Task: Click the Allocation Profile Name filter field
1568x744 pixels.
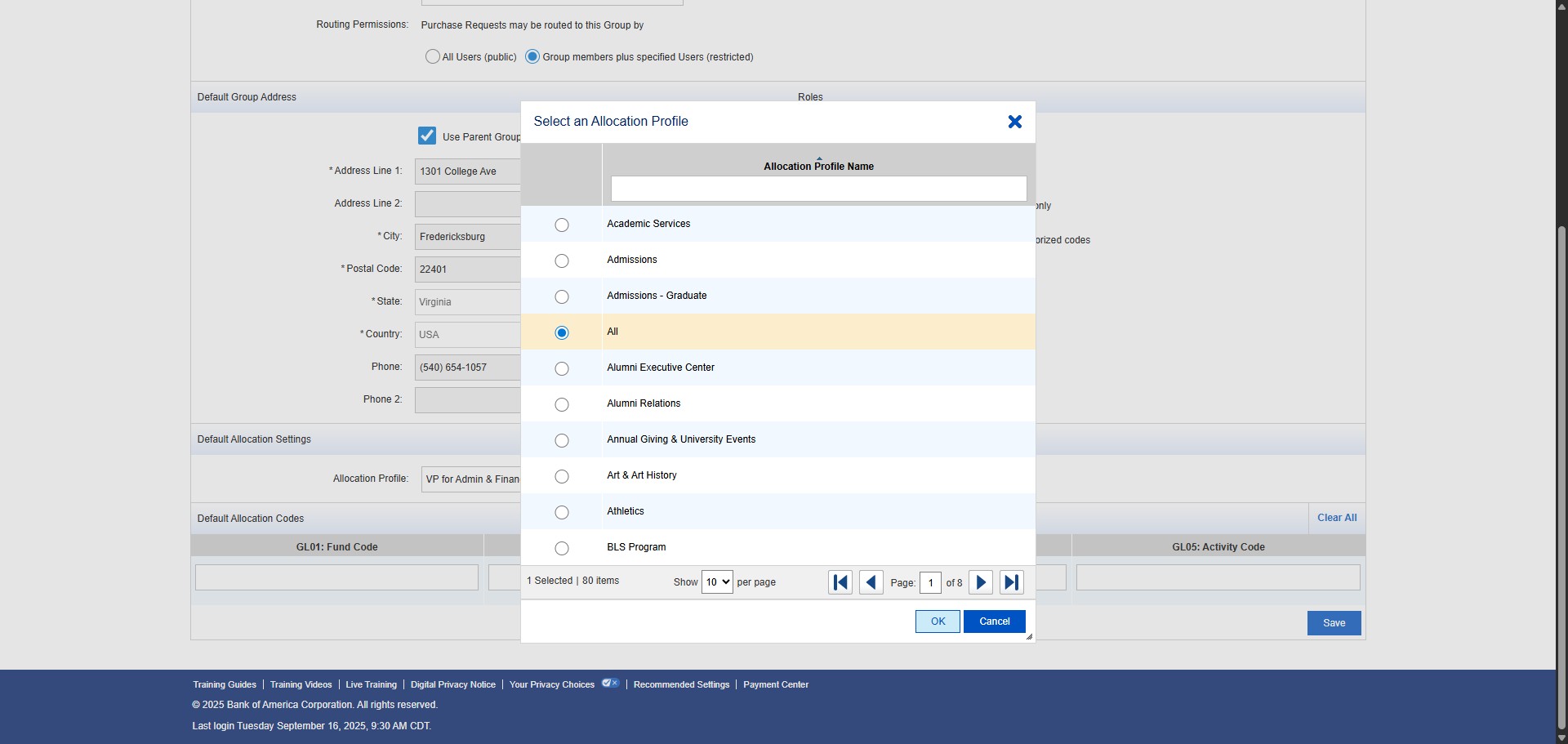Action: point(818,189)
